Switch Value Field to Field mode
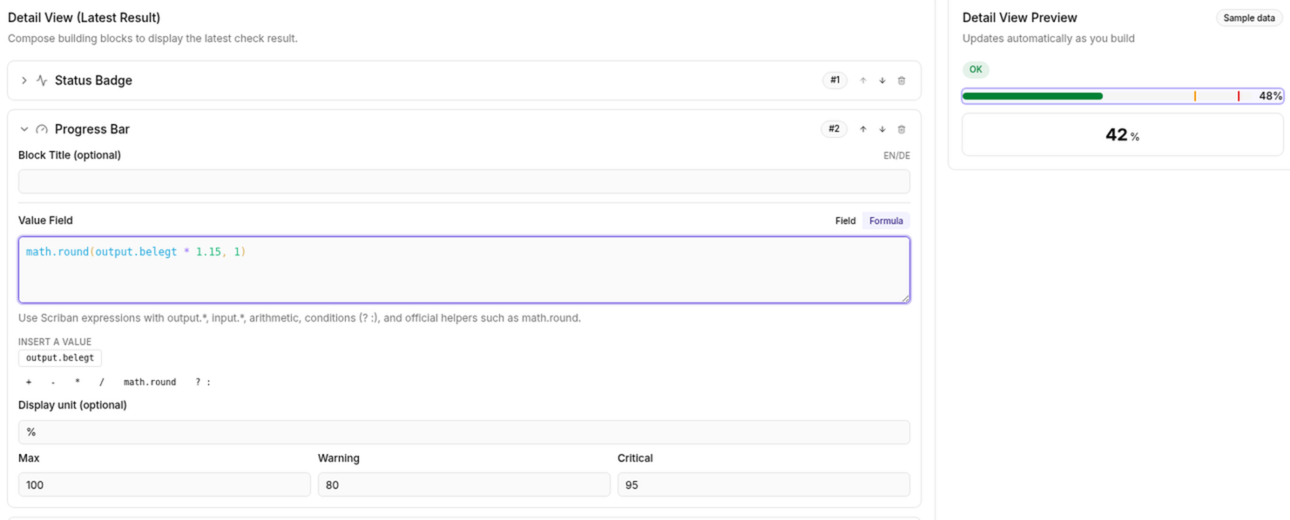This screenshot has width=1290, height=520. tap(845, 221)
